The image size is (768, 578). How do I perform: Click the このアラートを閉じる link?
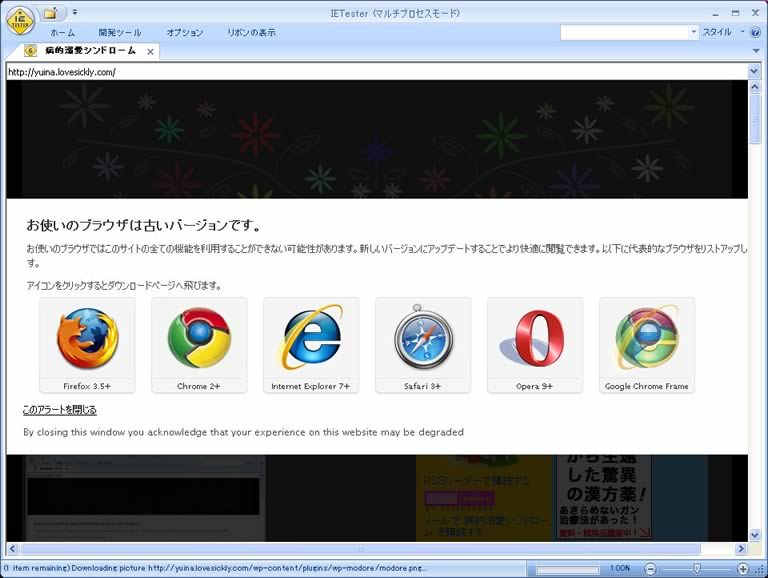coord(60,409)
